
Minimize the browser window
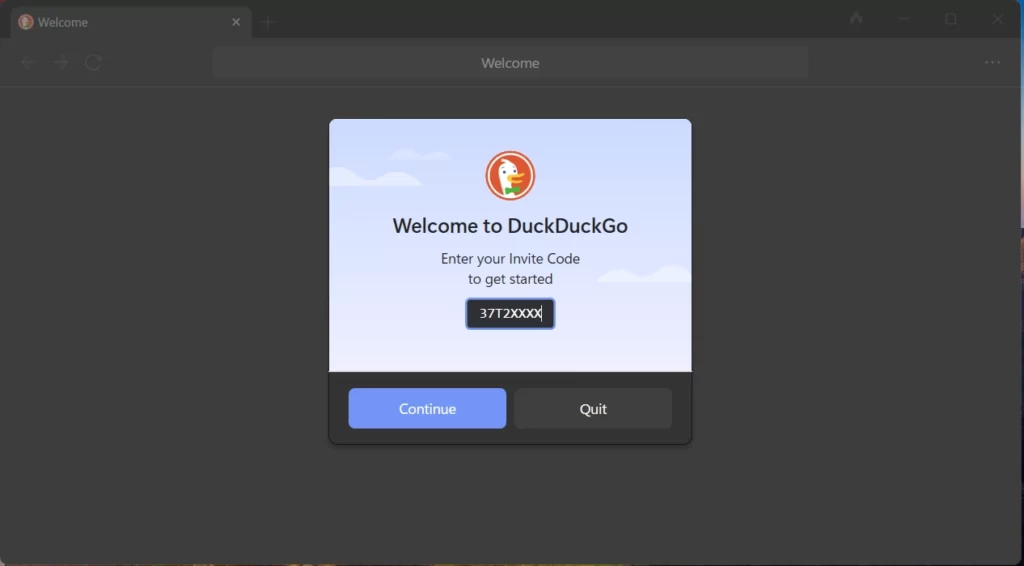904,19
